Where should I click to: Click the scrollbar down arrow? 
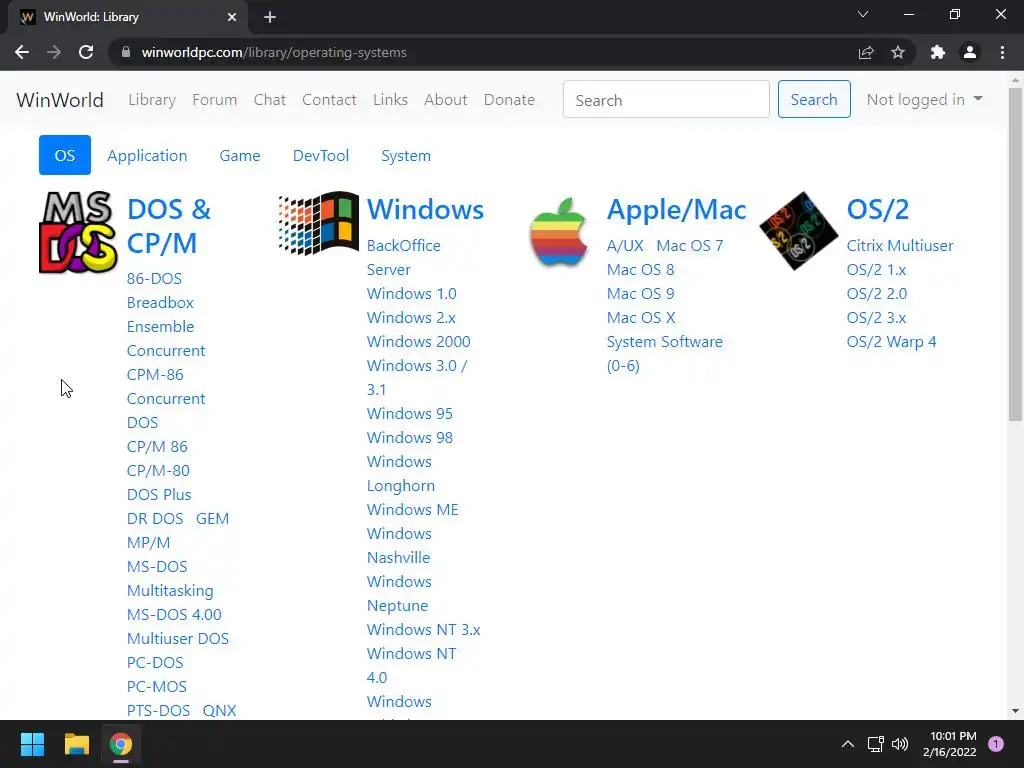pyautogui.click(x=1015, y=711)
